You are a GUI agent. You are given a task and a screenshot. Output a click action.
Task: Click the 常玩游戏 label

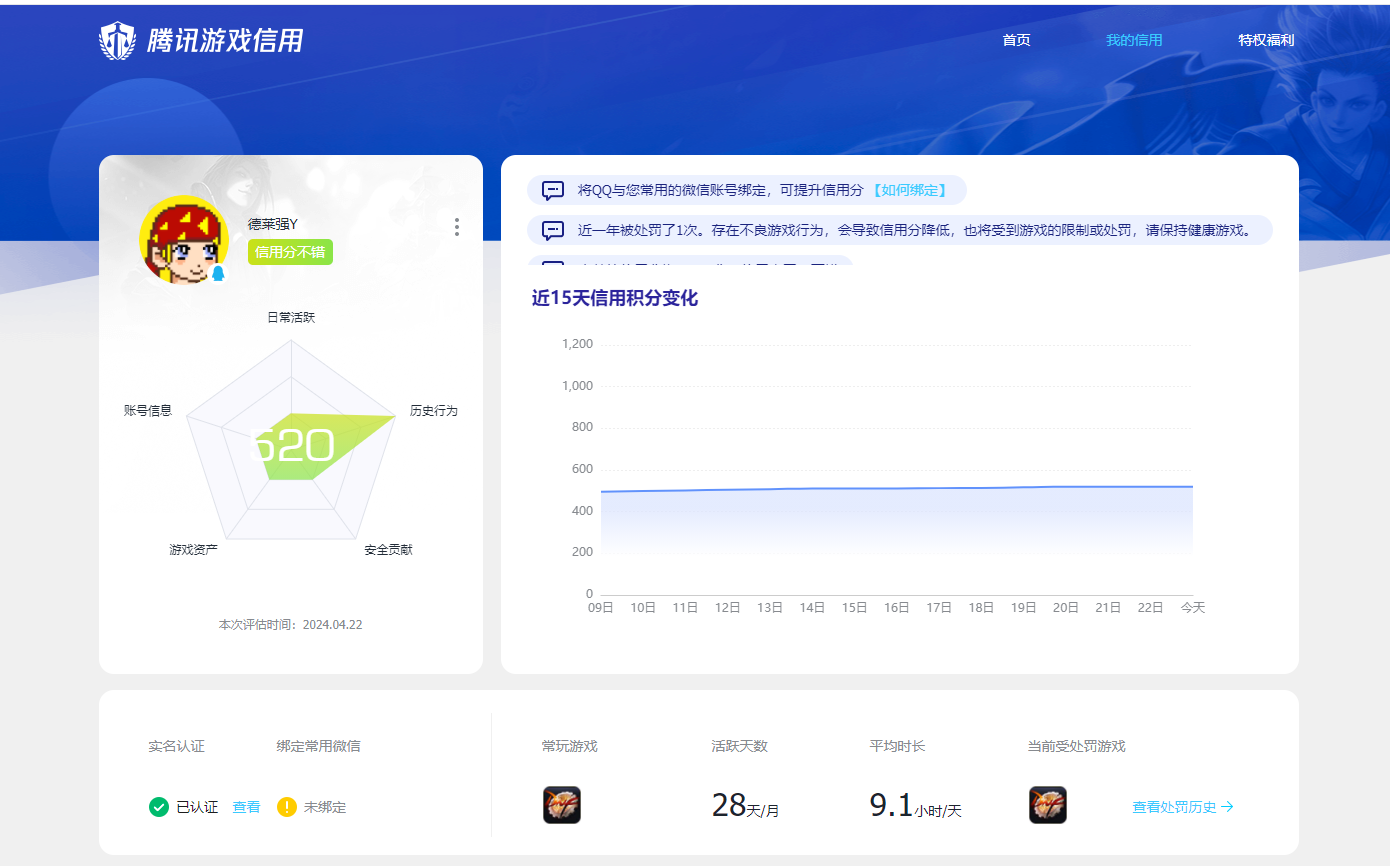pos(570,746)
